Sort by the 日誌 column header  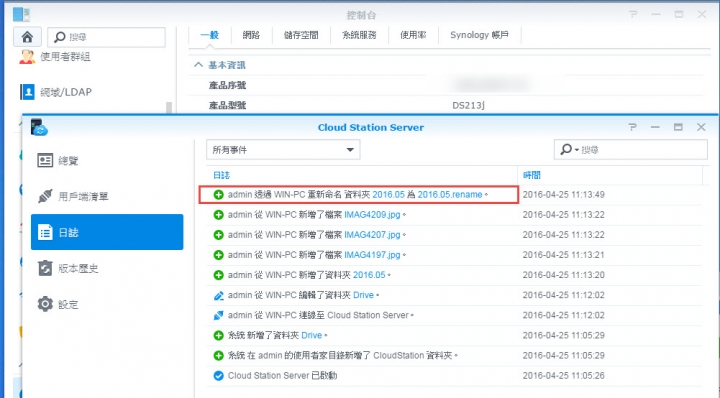tap(221, 175)
